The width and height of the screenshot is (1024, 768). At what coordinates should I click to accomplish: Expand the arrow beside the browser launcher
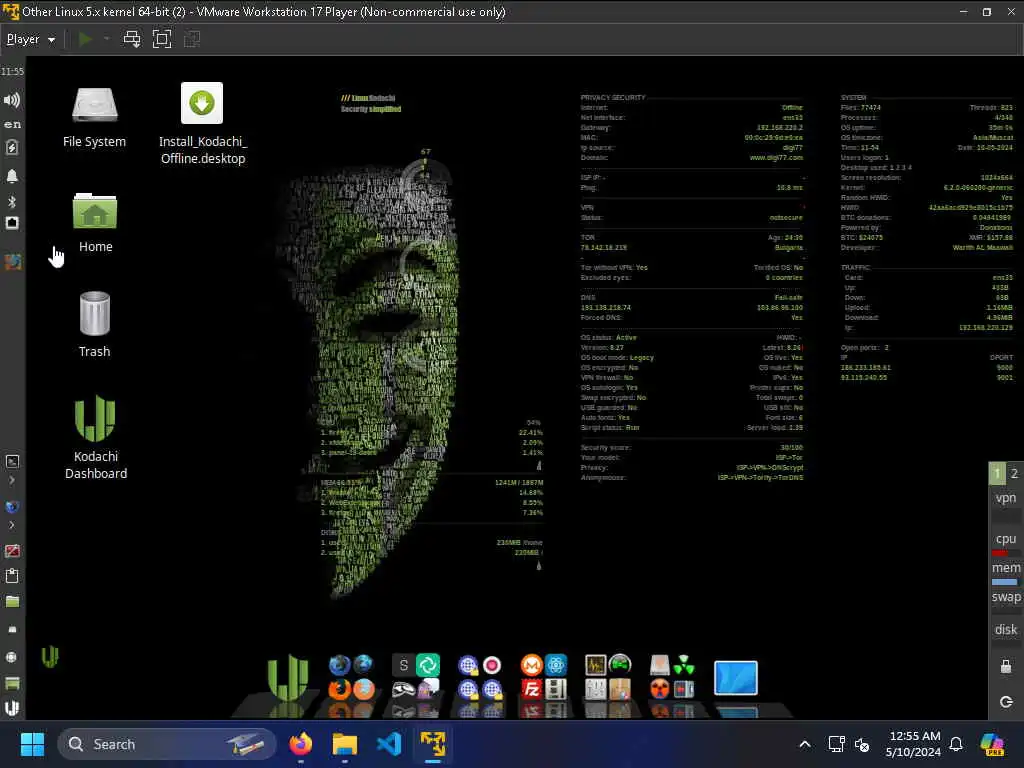pyautogui.click(x=12, y=525)
